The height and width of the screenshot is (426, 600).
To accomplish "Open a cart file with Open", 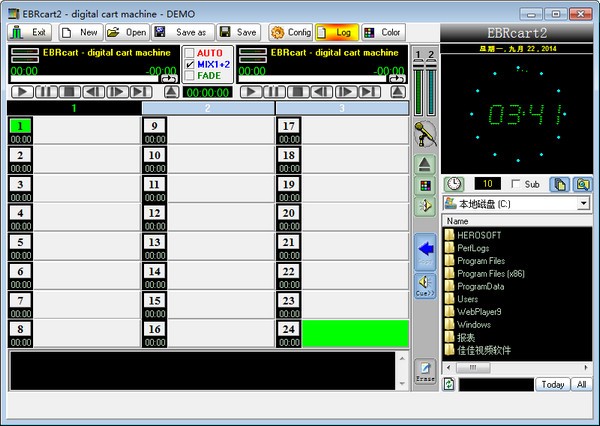I will 127,33.
